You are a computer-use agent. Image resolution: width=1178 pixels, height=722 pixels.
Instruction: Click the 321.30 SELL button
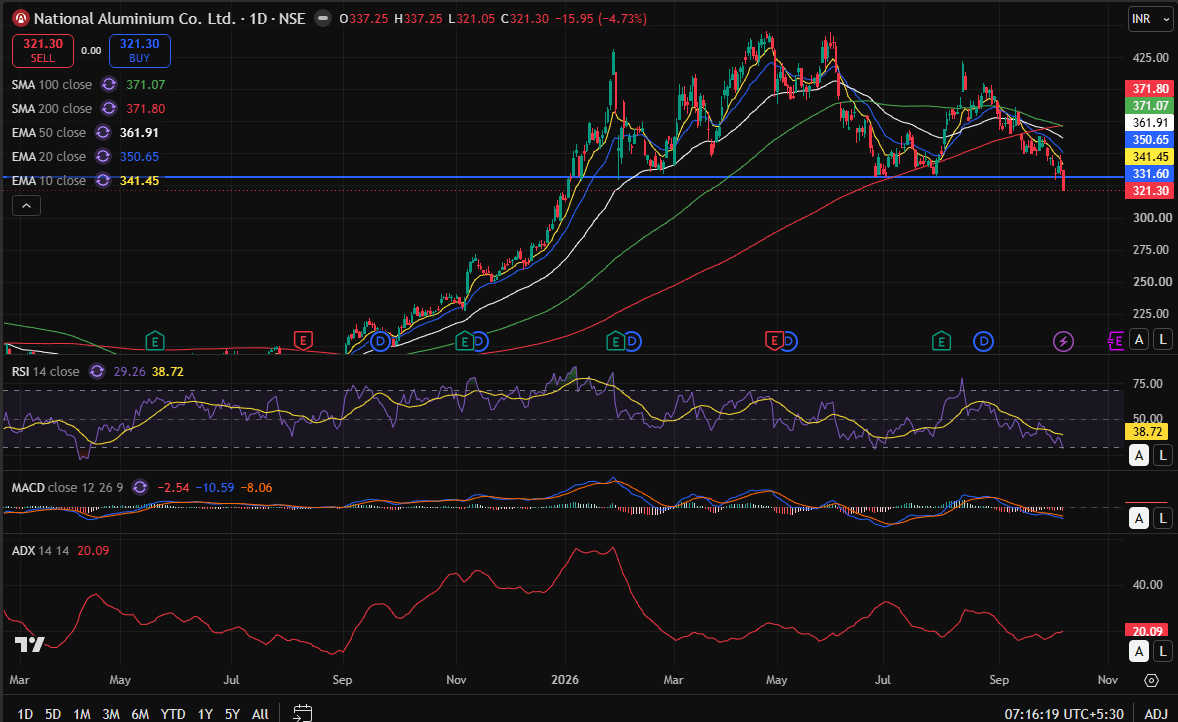tap(43, 50)
